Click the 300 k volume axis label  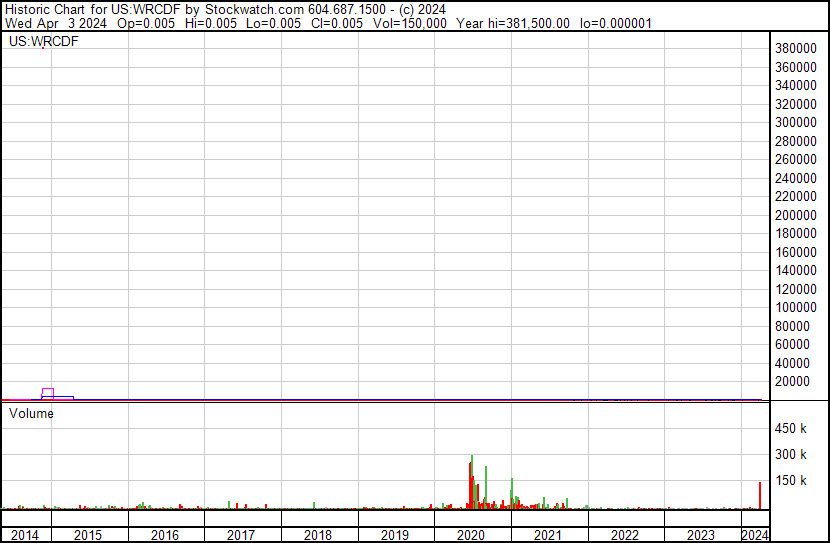pyautogui.click(x=791, y=455)
